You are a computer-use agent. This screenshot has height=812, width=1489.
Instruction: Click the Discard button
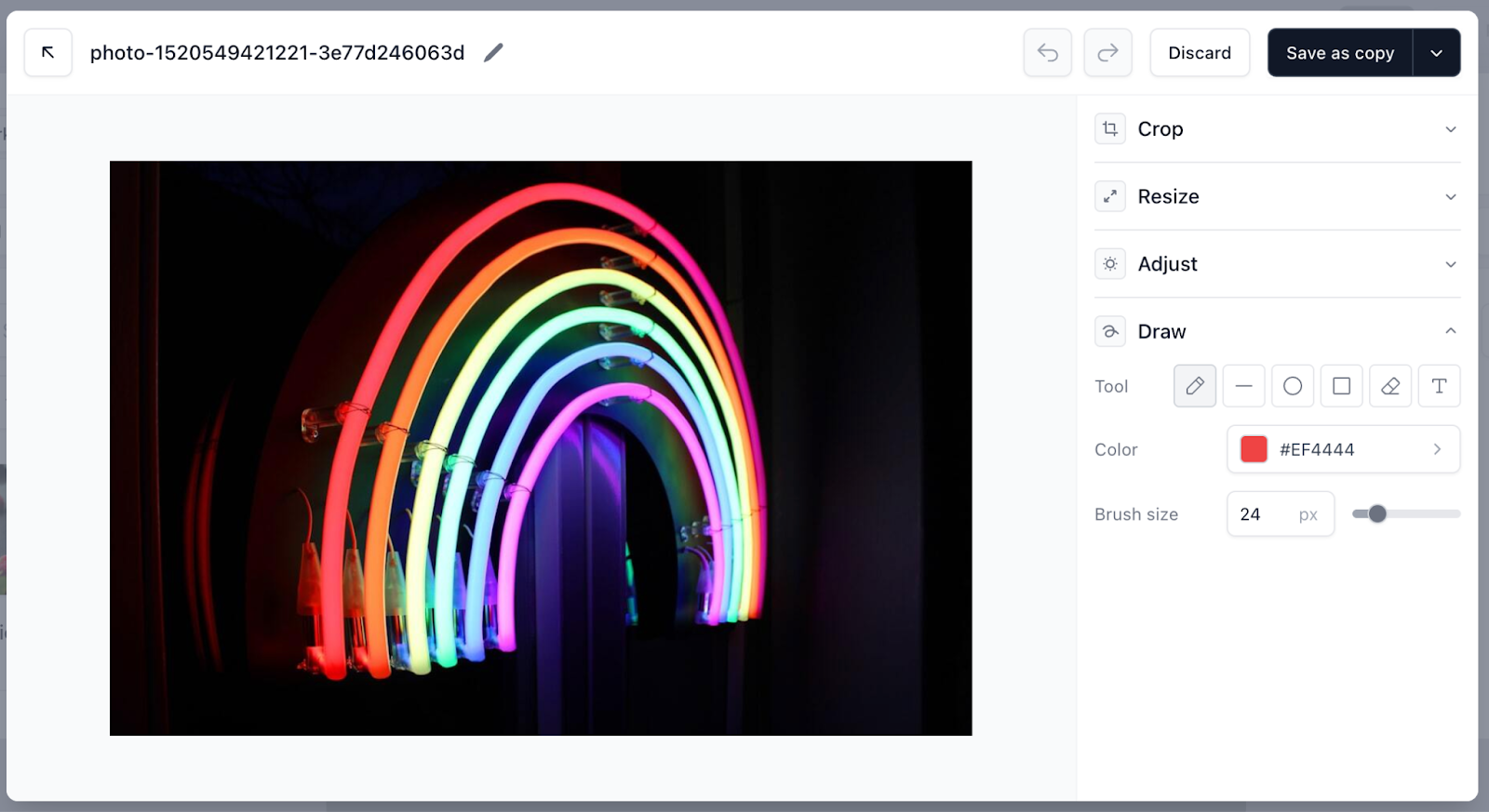click(x=1200, y=53)
